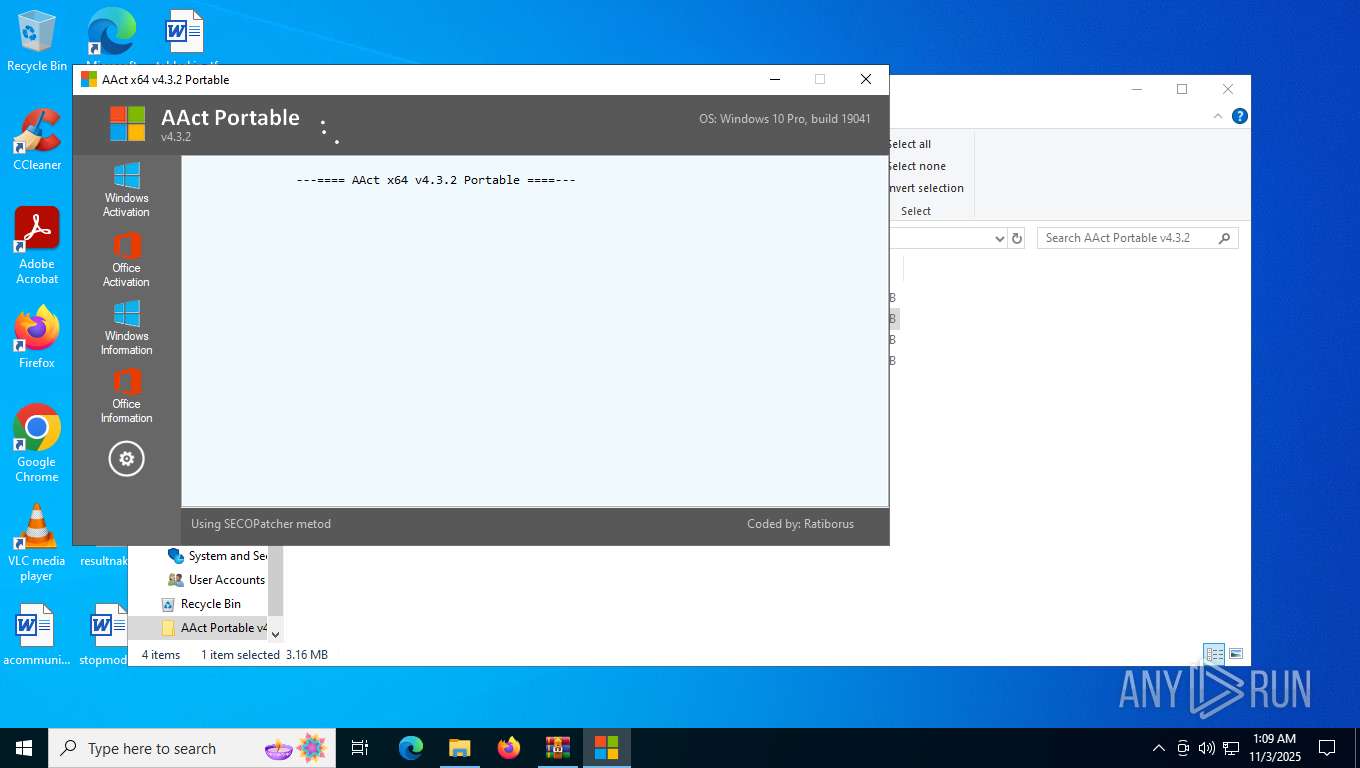Open the Word document at desktop top
This screenshot has width=1360, height=768.
184,32
